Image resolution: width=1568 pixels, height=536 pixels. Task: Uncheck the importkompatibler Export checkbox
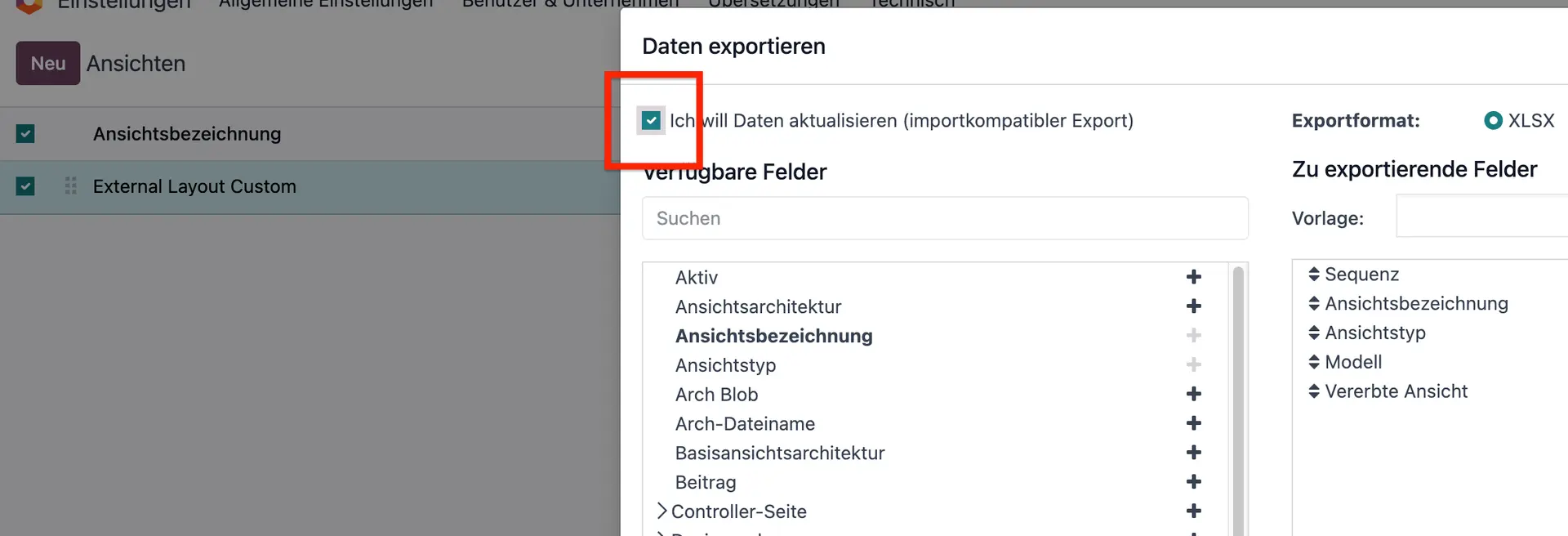click(651, 120)
